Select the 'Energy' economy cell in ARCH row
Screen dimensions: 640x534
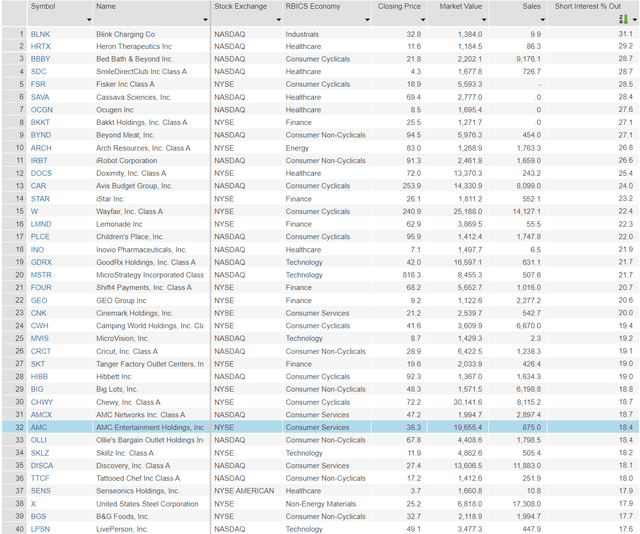pyautogui.click(x=327, y=148)
